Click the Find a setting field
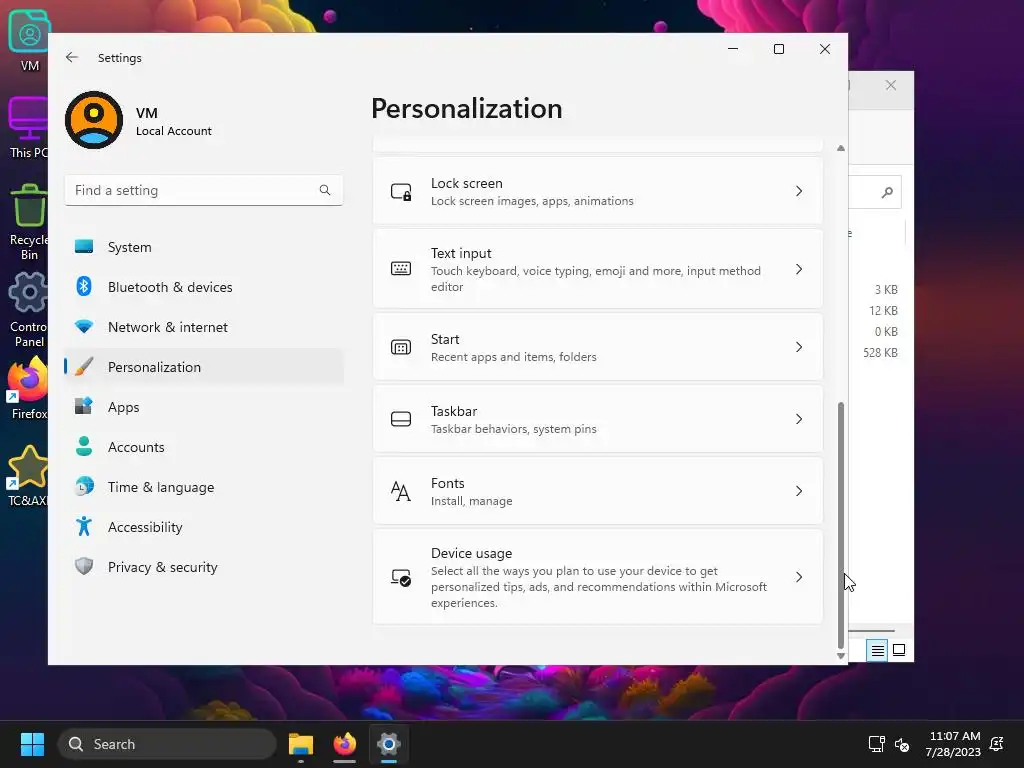 tap(204, 190)
